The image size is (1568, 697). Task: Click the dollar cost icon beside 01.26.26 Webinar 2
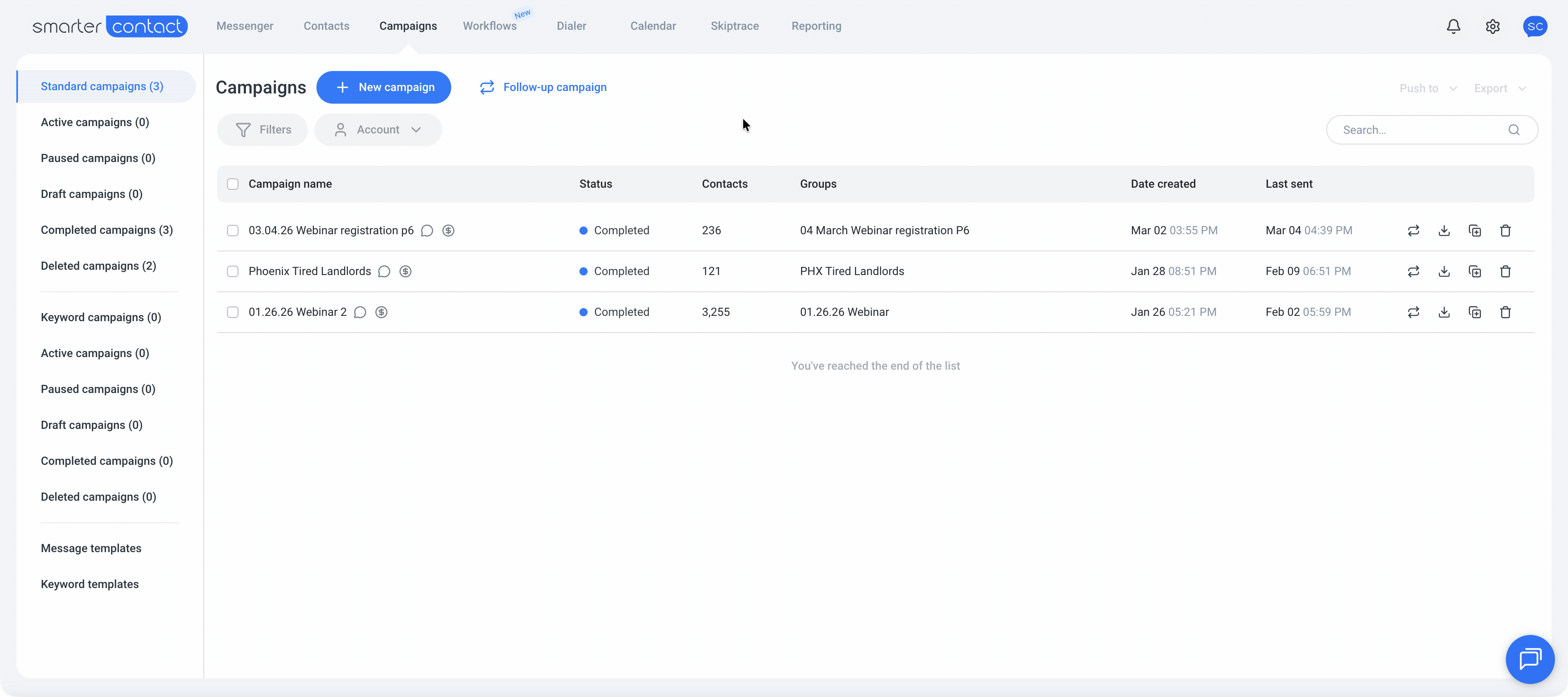(382, 312)
